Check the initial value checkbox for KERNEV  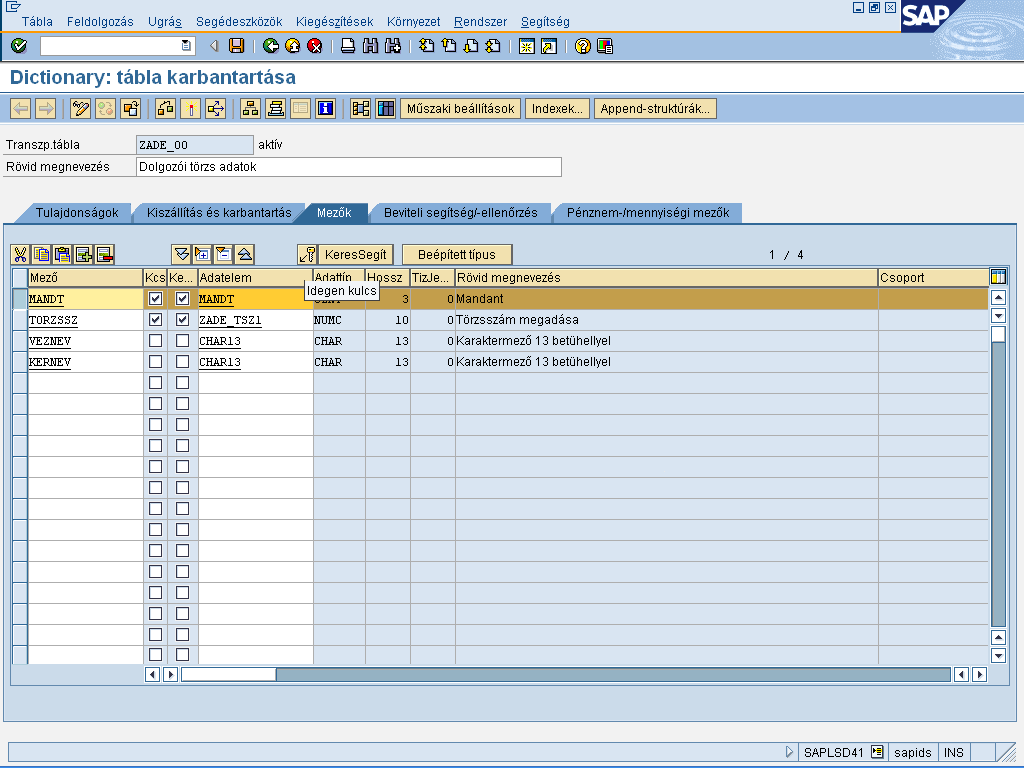tap(182, 362)
